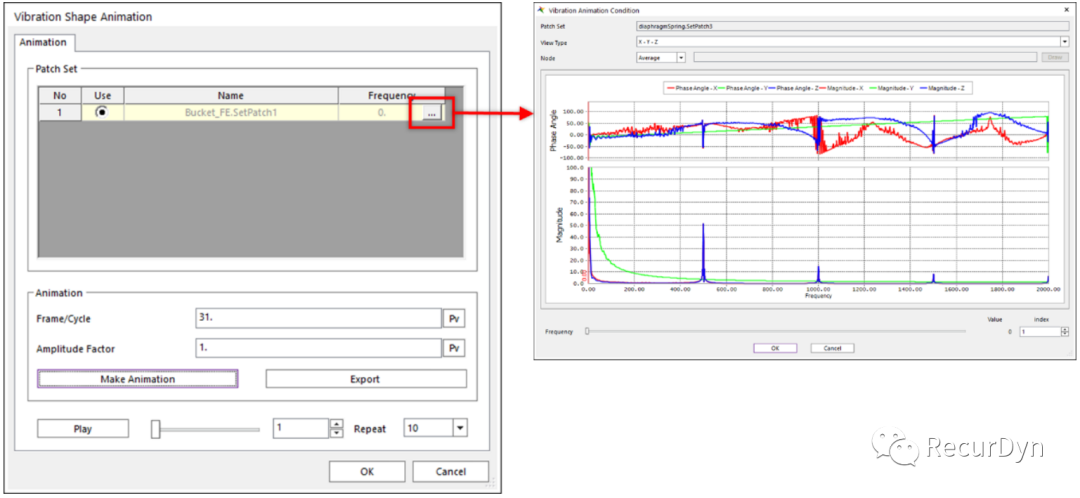Expand the Node Average dropdown

[x=680, y=58]
